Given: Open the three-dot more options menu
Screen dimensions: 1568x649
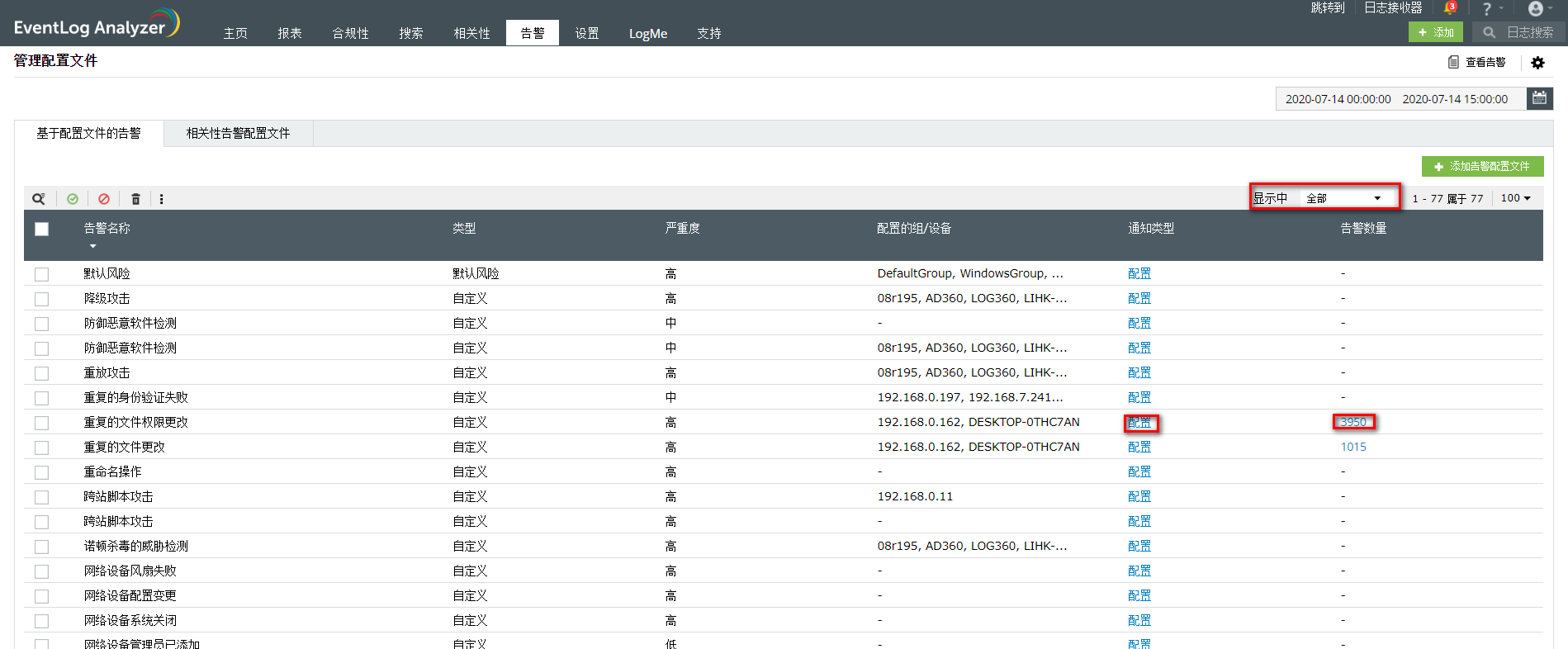Looking at the screenshot, I should coord(162,199).
